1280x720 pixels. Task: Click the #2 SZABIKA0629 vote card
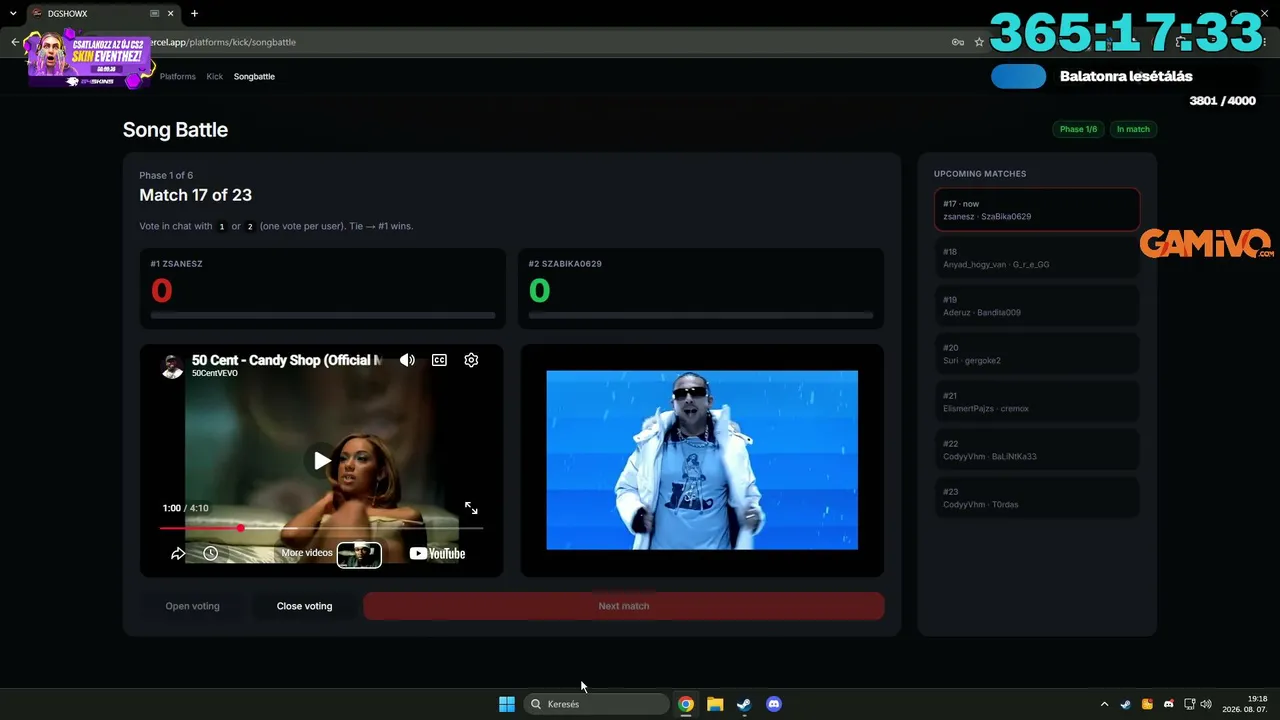[x=701, y=288]
